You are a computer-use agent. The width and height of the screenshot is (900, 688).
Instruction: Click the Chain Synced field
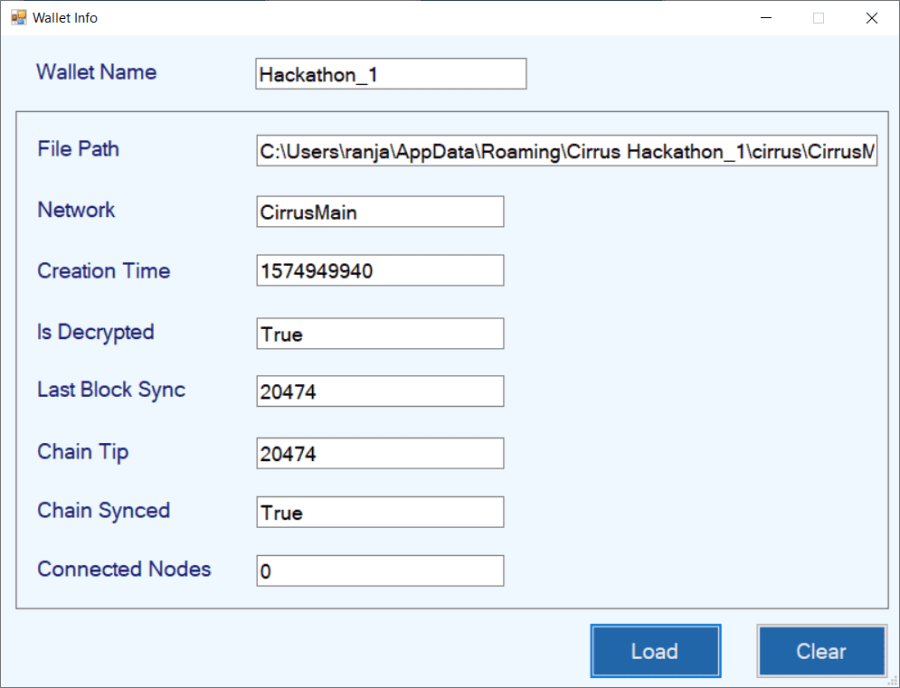(x=380, y=512)
